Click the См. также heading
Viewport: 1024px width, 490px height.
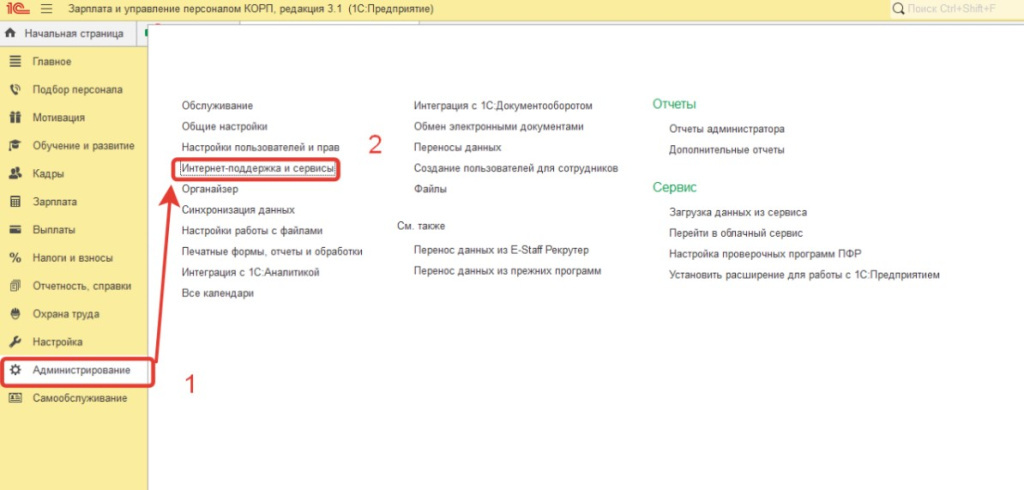tap(421, 225)
